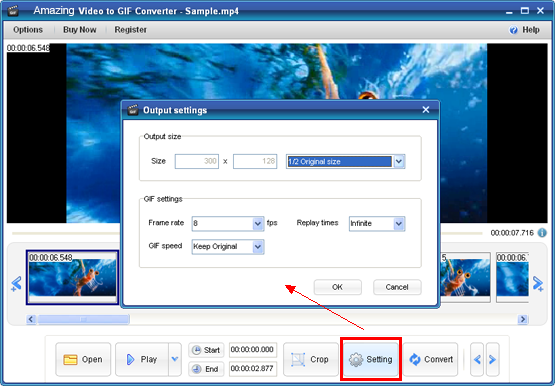Open the Replay times dropdown showing Infinite
The width and height of the screenshot is (555, 386).
pyautogui.click(x=377, y=224)
